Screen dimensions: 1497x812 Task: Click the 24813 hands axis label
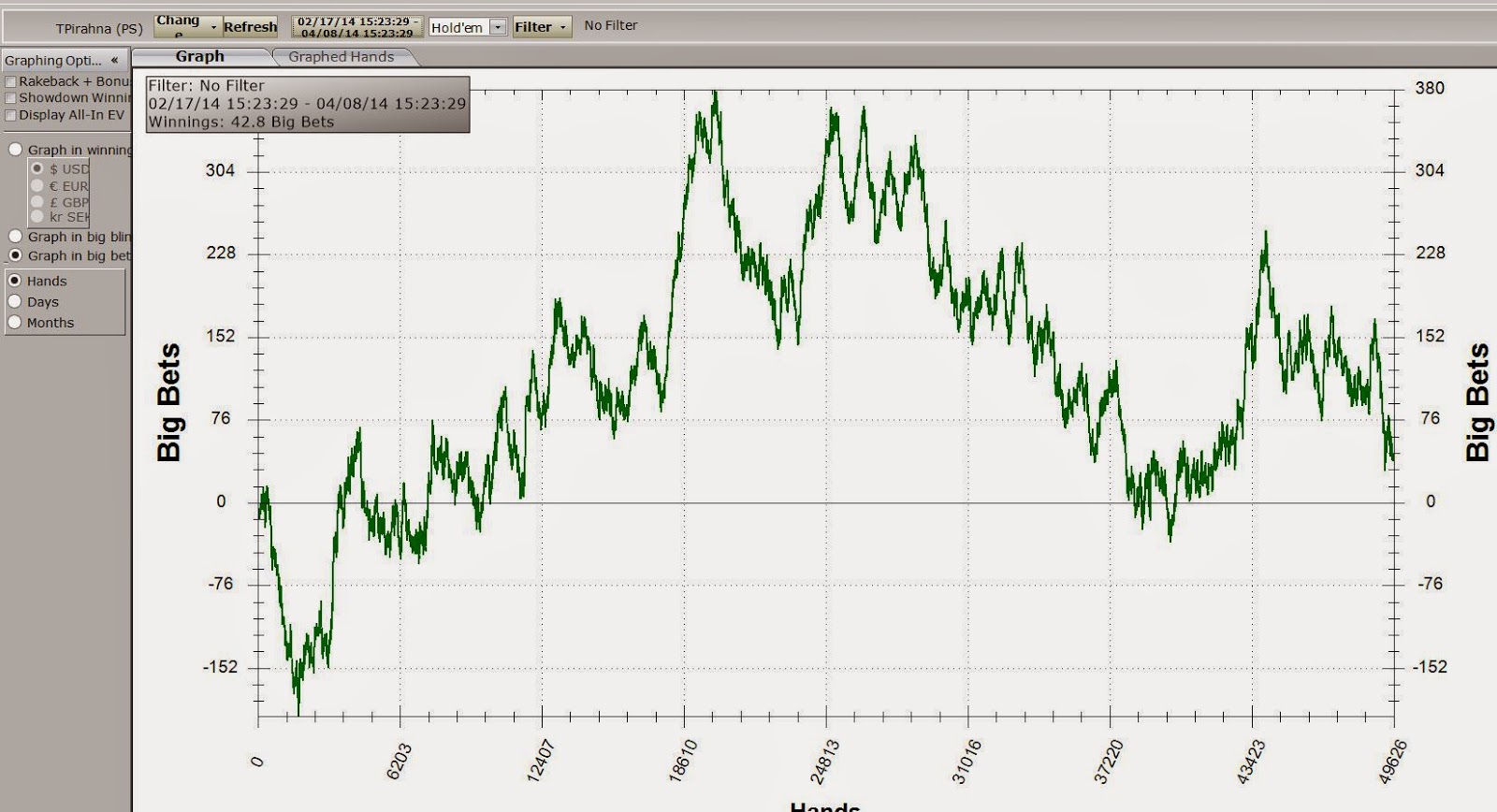tap(824, 761)
